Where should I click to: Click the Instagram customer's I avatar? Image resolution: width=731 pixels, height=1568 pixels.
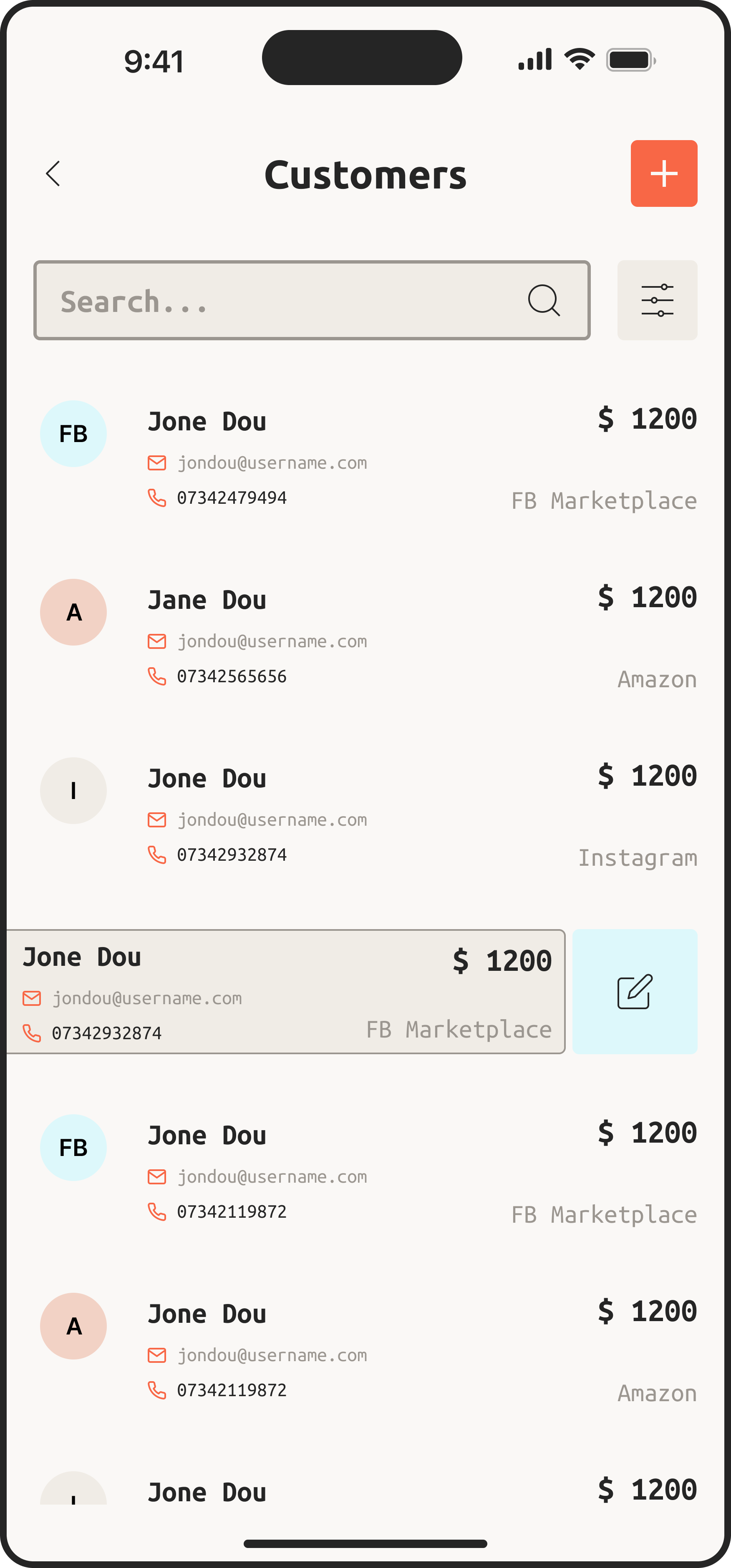click(73, 791)
